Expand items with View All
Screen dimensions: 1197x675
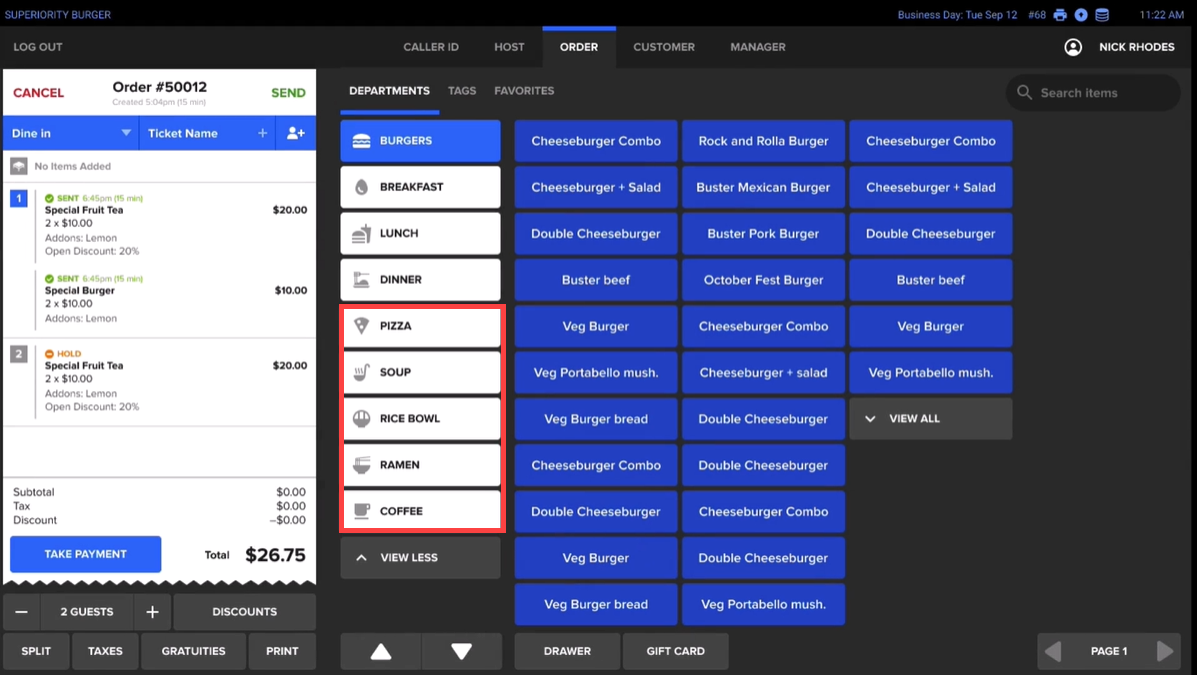point(930,419)
